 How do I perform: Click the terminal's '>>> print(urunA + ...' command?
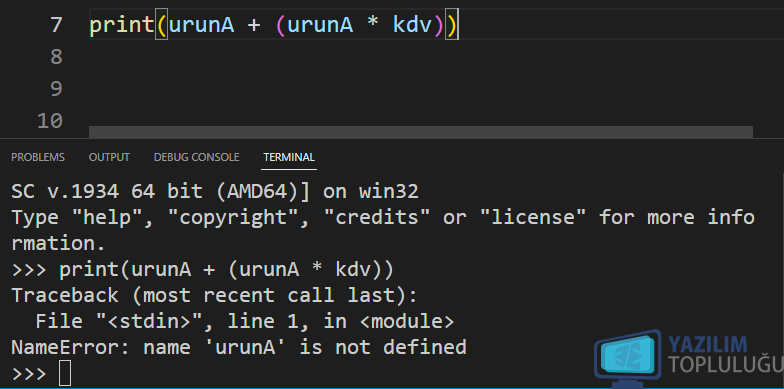pyautogui.click(x=202, y=270)
